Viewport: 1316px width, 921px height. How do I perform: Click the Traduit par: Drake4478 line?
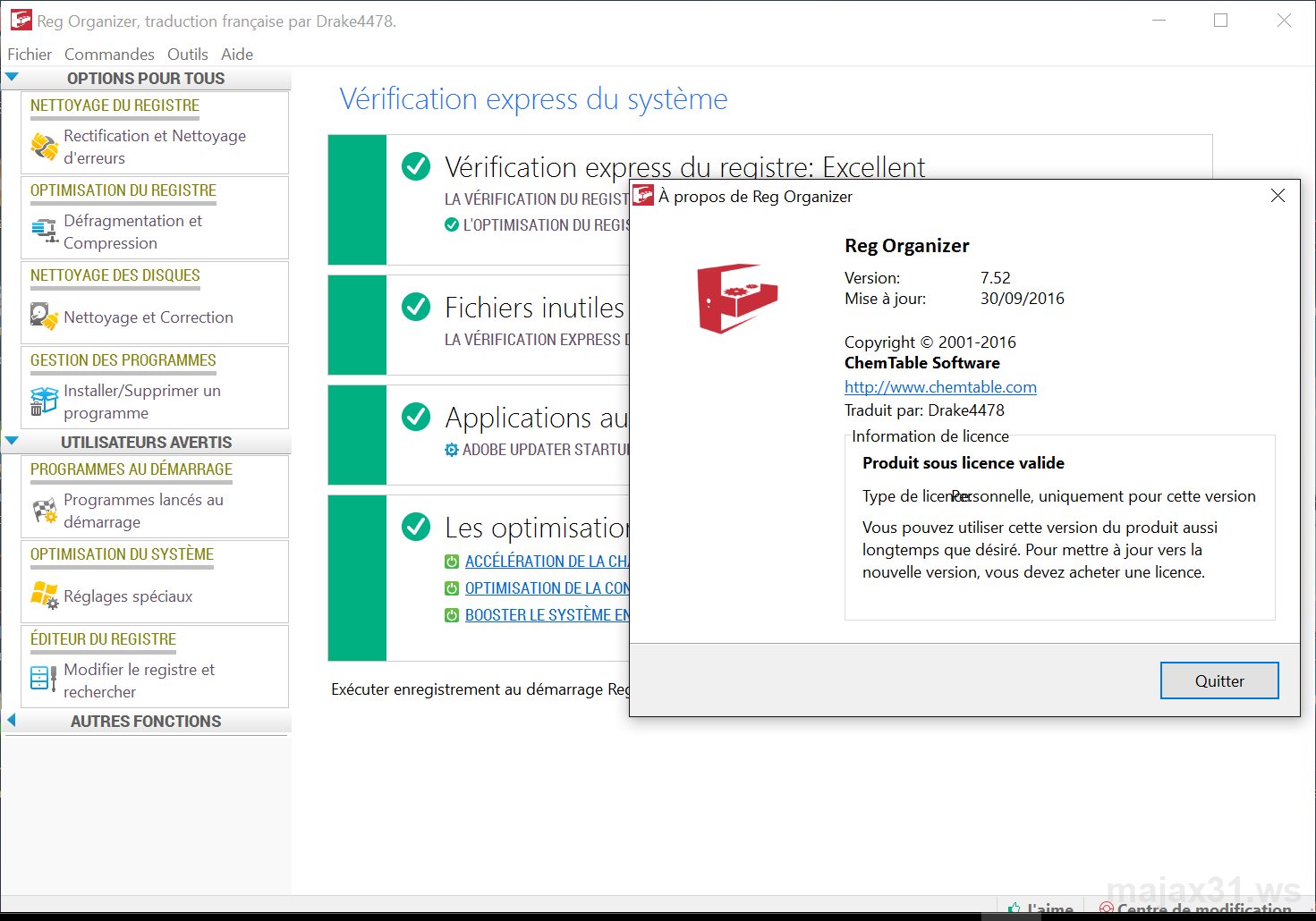tap(924, 410)
